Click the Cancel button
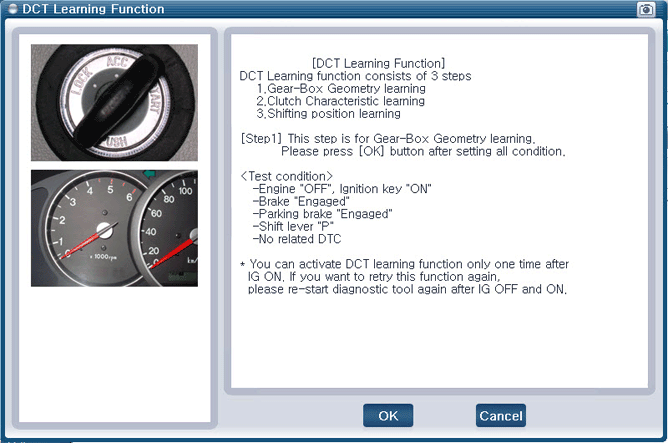 pyautogui.click(x=501, y=415)
